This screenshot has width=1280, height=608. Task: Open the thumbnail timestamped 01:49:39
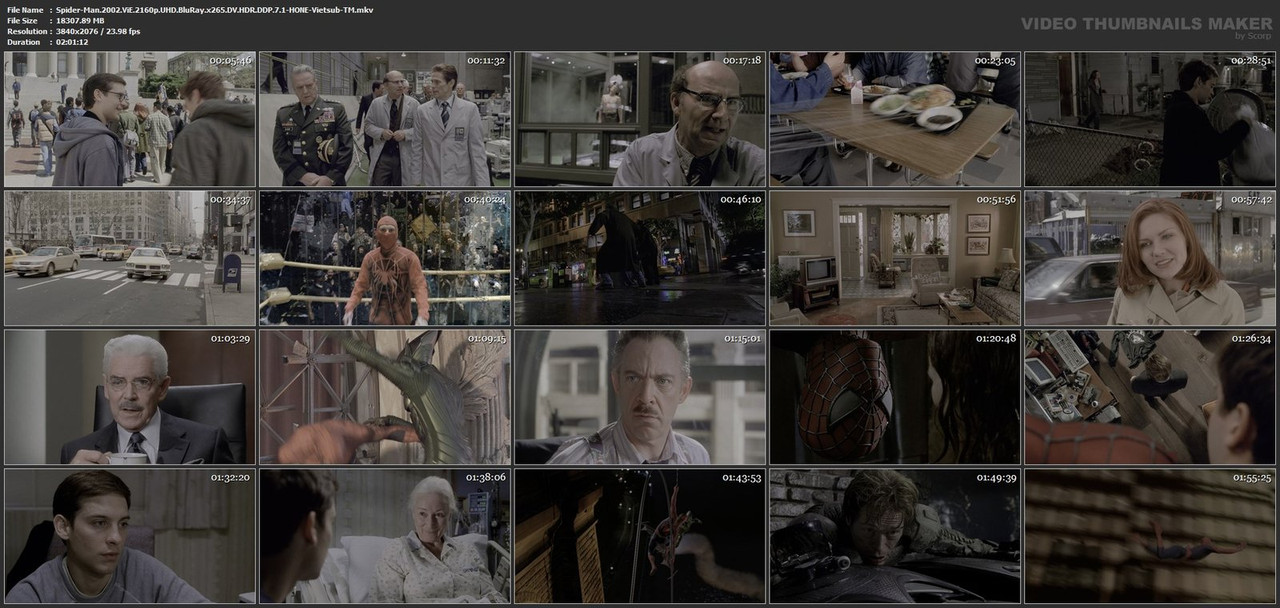pos(895,536)
